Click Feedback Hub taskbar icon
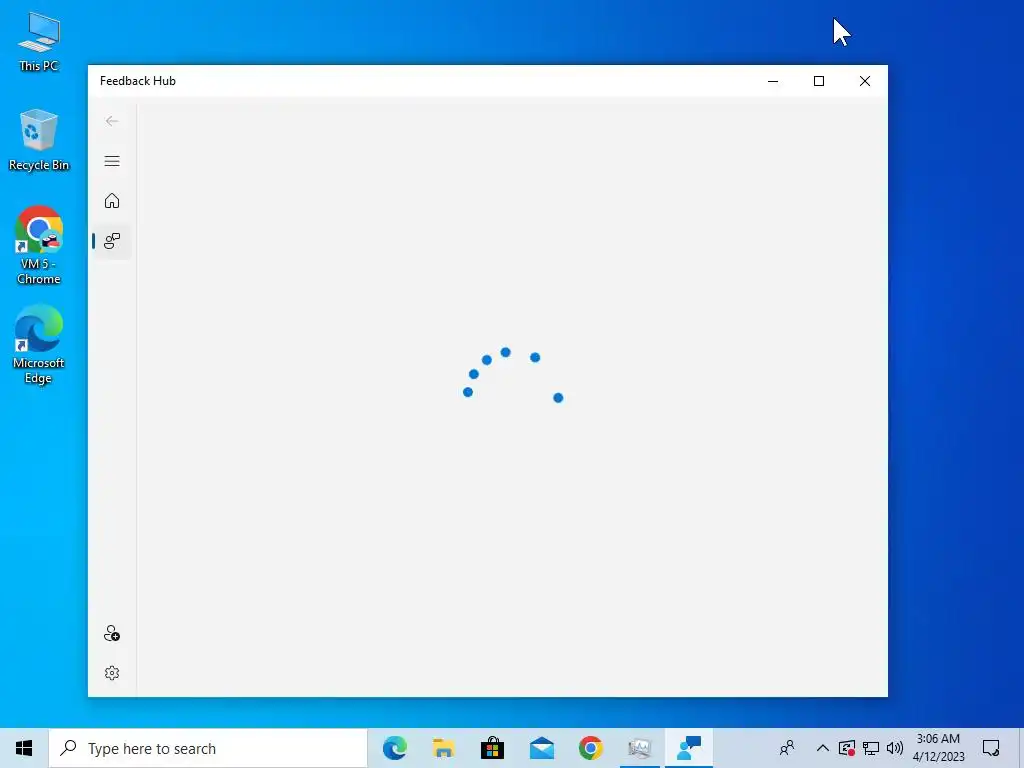 coord(688,748)
